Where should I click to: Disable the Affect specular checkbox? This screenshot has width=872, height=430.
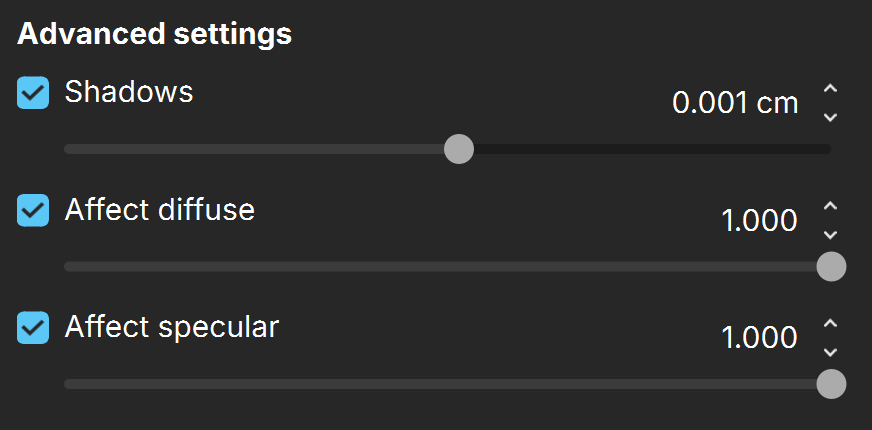[x=33, y=328]
